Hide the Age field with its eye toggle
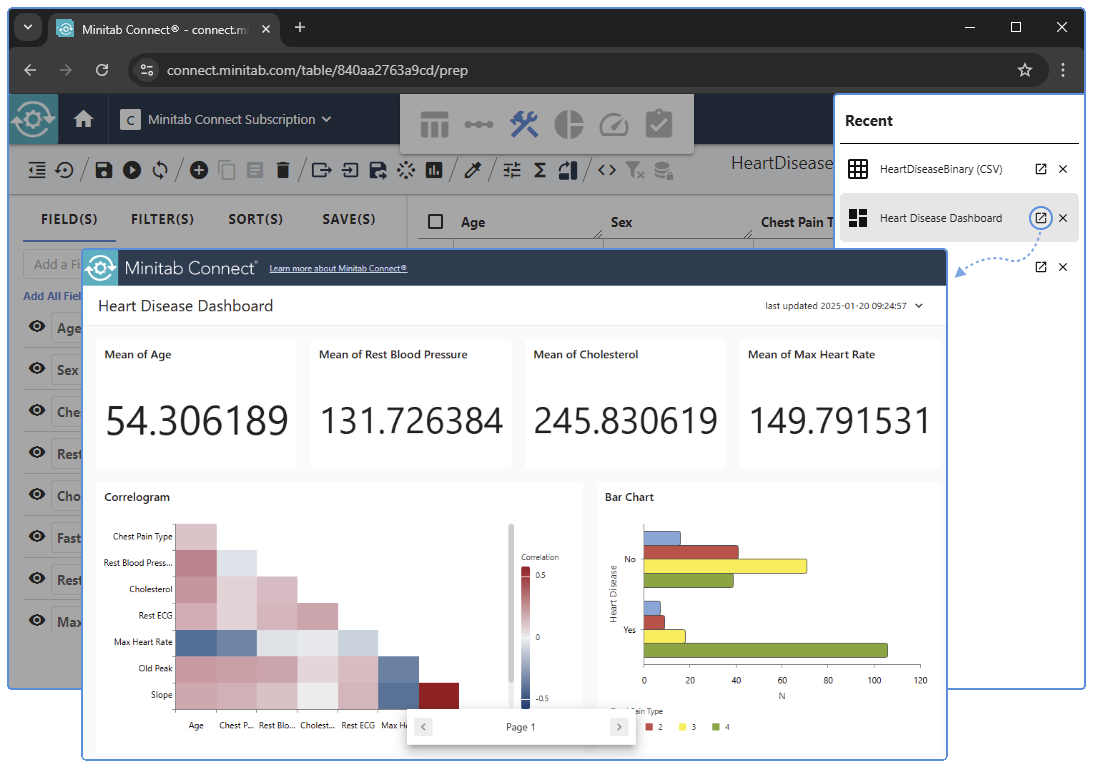The image size is (1095, 770). pyautogui.click(x=36, y=327)
